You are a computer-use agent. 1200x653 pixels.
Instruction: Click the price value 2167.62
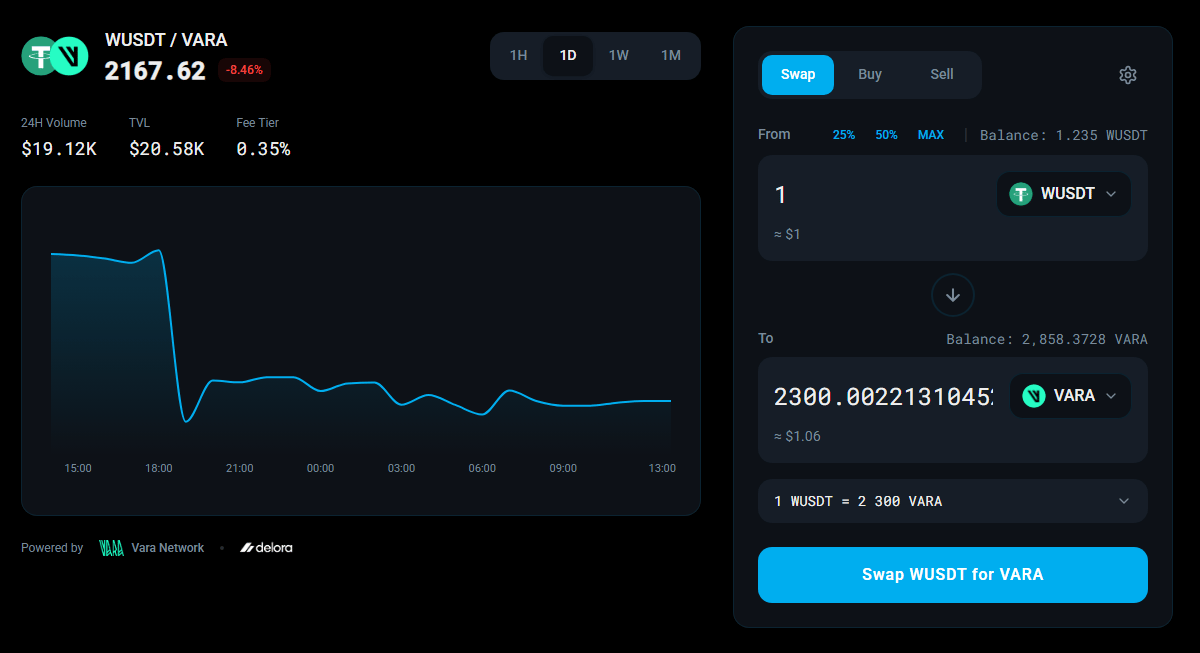(x=155, y=71)
